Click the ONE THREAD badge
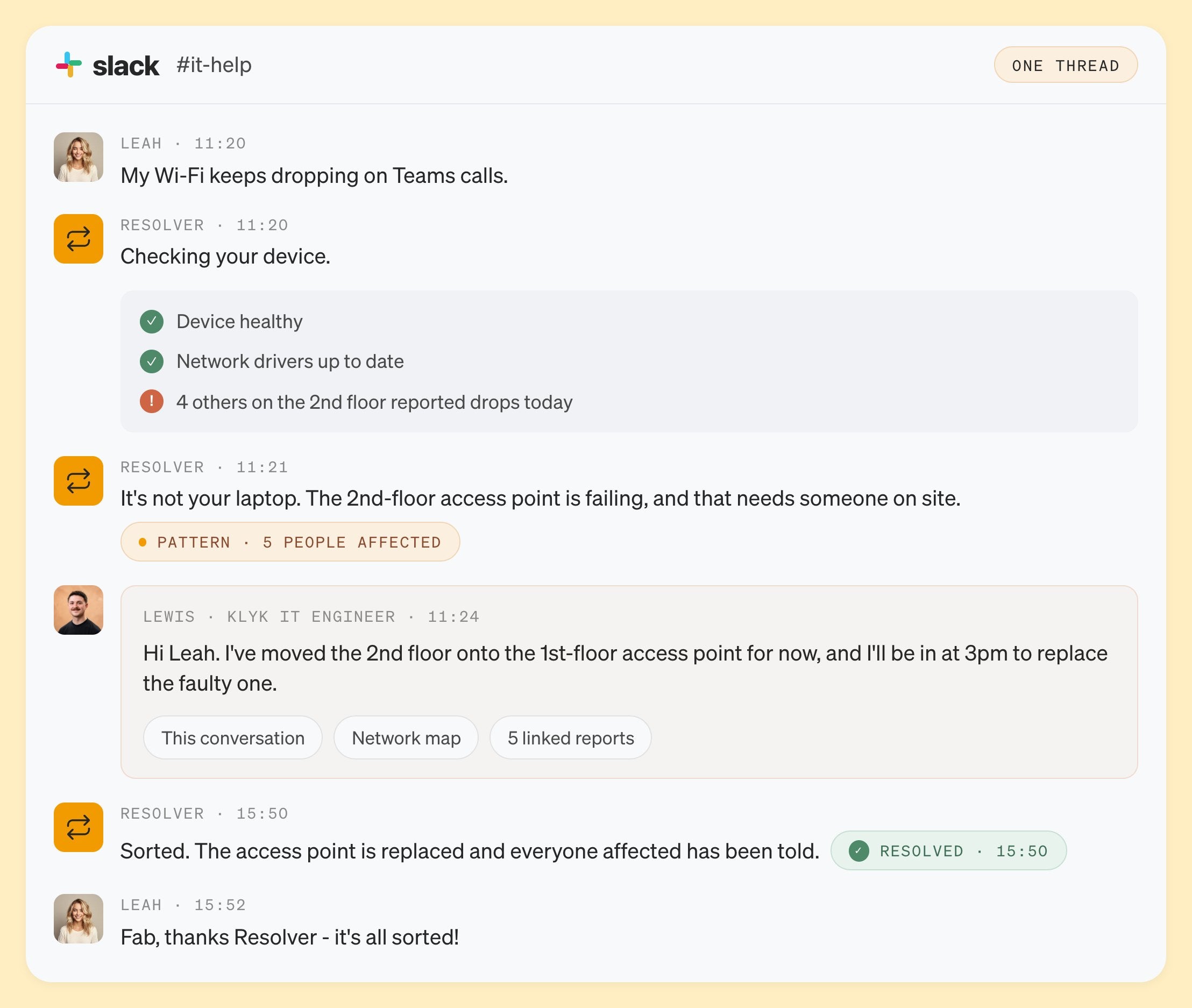Viewport: 1192px width, 1008px height. tap(1066, 65)
